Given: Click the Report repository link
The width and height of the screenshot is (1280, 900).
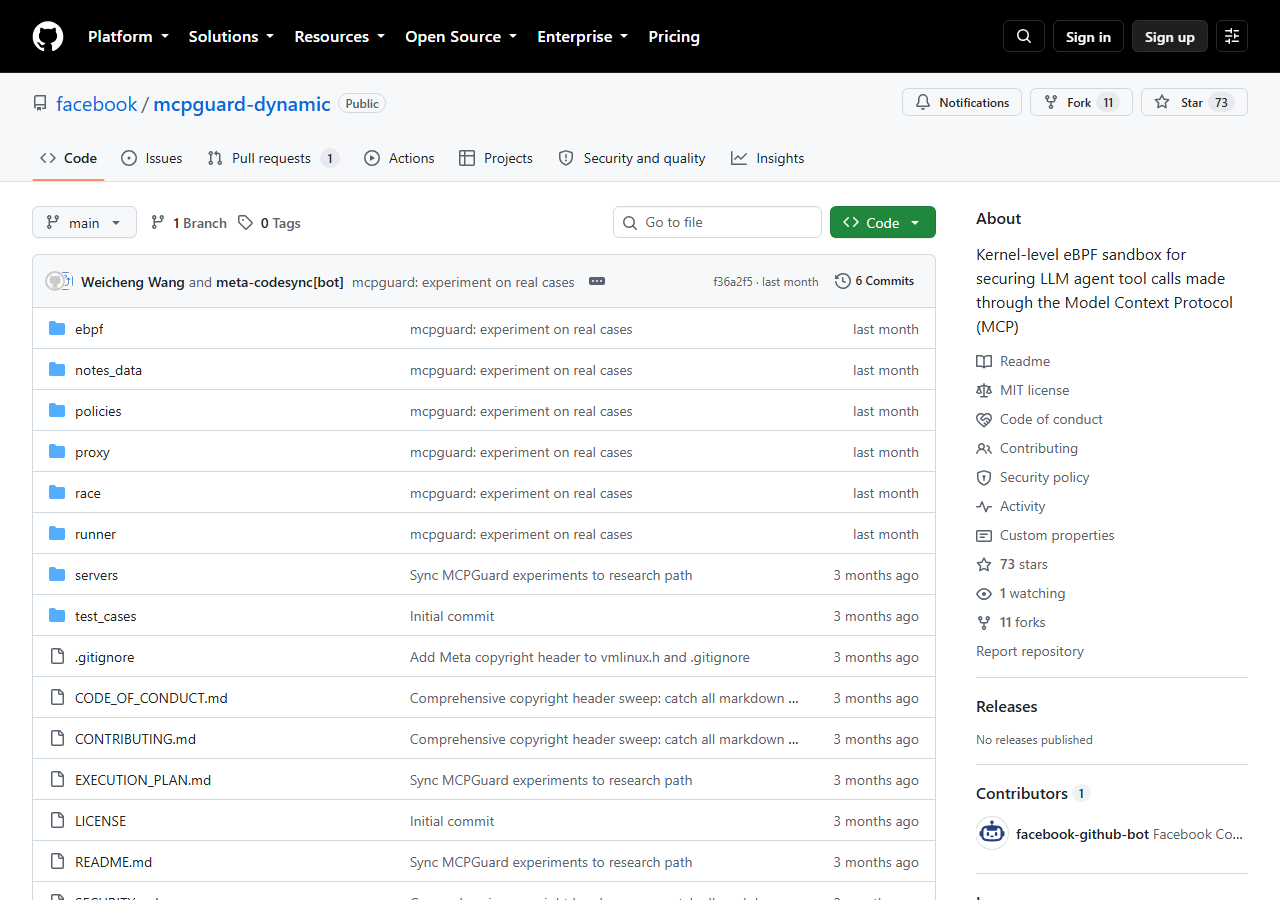Looking at the screenshot, I should point(1030,651).
